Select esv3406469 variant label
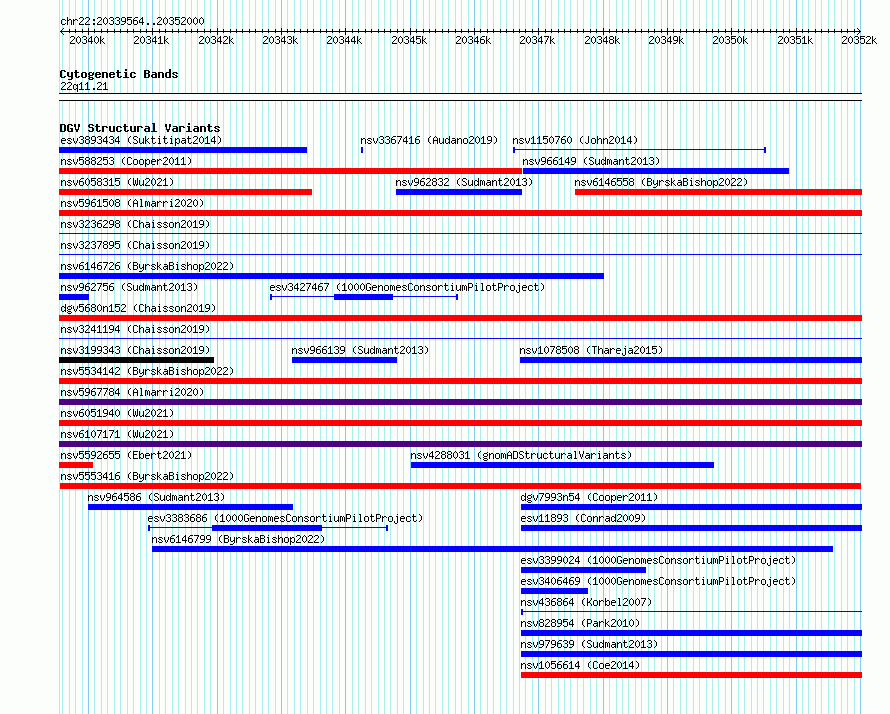Screen dimensions: 890x714 pyautogui.click(x=658, y=581)
